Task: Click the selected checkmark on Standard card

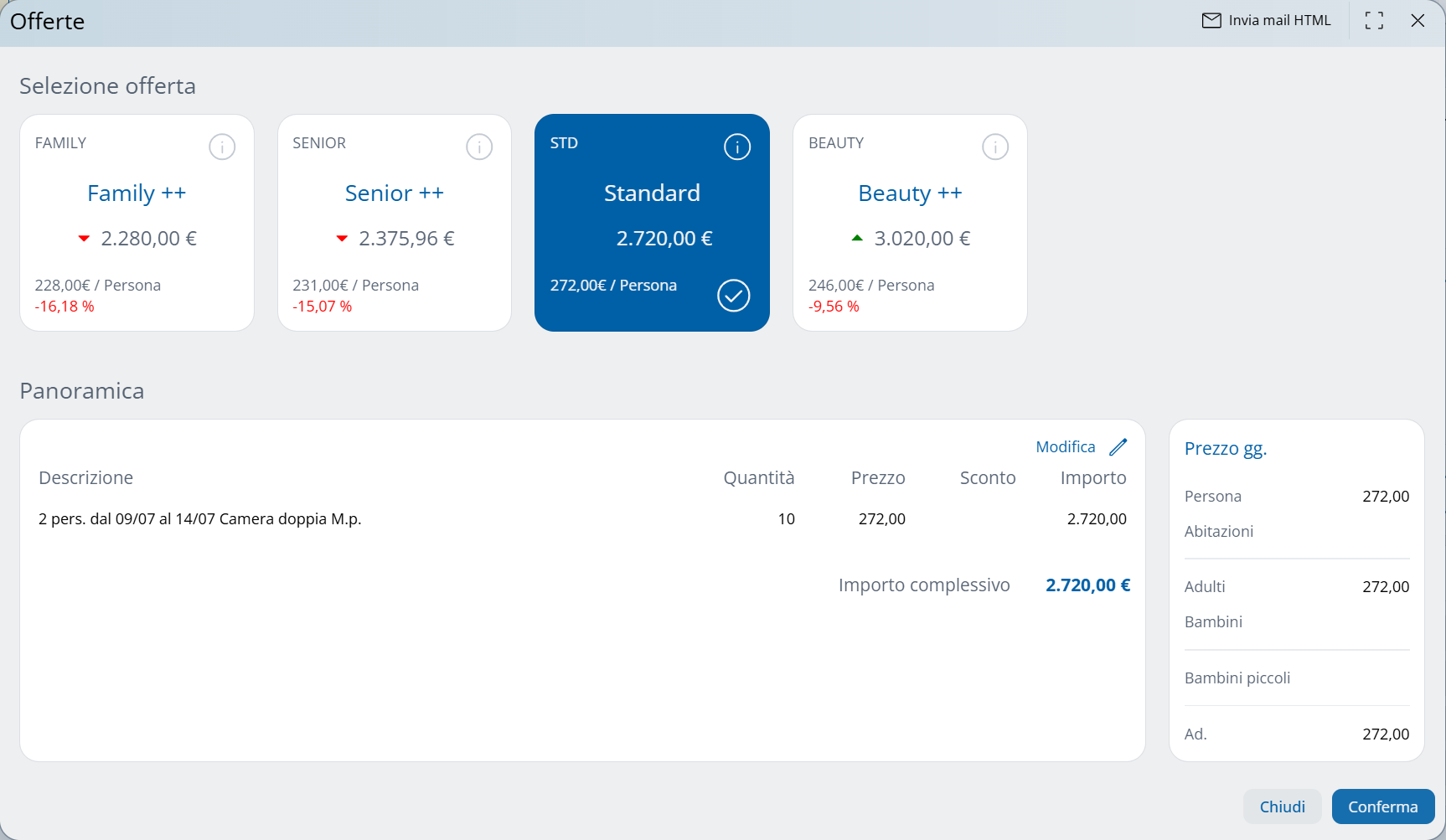Action: (734, 296)
